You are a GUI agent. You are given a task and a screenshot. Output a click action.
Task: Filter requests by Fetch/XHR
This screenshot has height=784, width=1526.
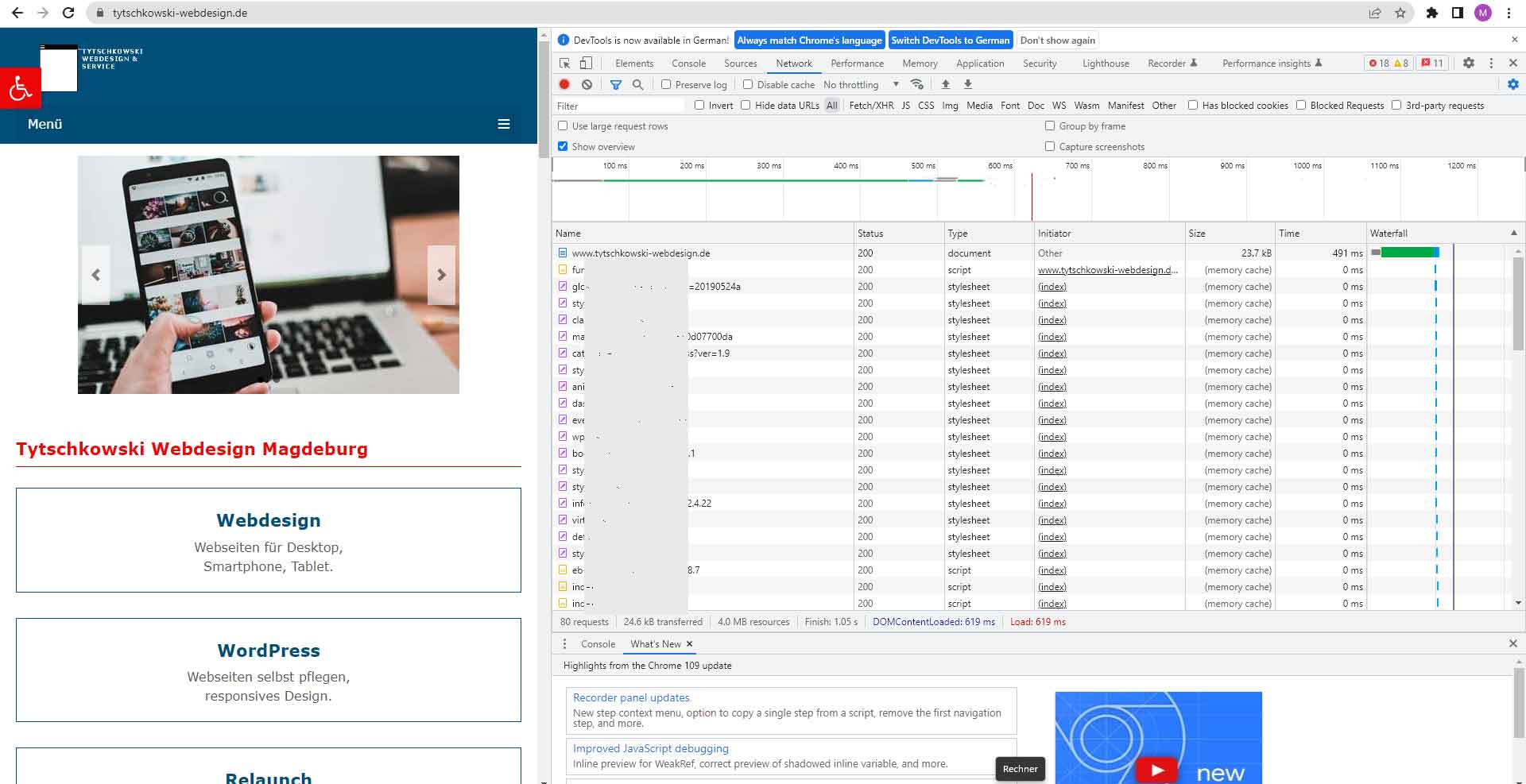point(871,106)
